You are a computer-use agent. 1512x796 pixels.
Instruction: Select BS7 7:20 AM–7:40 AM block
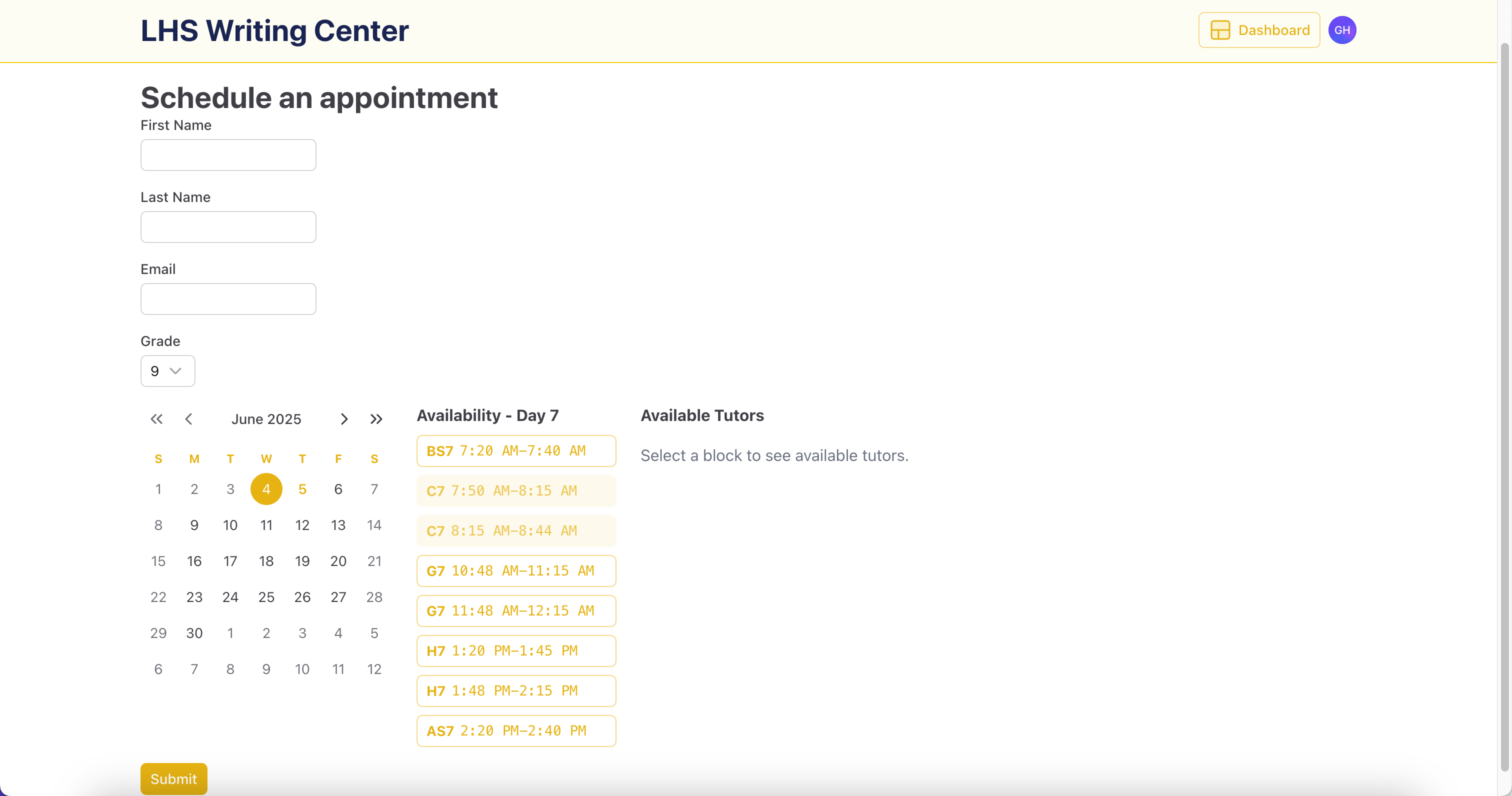pos(516,451)
